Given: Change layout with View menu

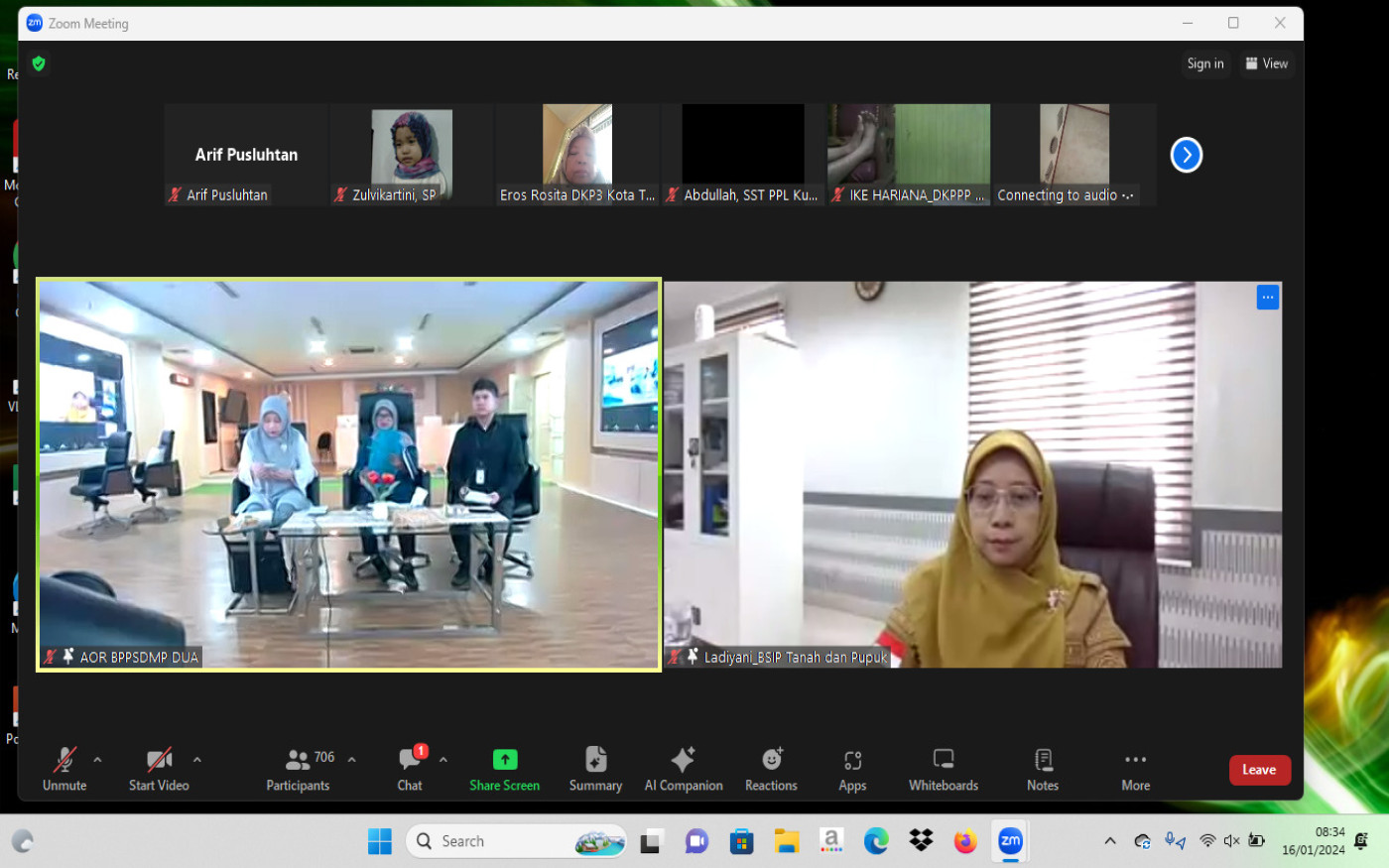Looking at the screenshot, I should (x=1267, y=63).
